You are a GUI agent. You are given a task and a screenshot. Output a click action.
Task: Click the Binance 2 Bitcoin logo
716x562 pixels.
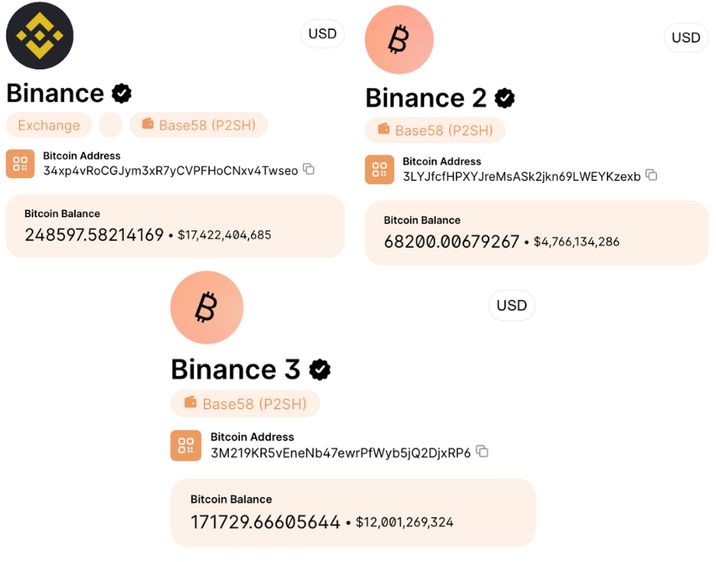click(x=399, y=40)
